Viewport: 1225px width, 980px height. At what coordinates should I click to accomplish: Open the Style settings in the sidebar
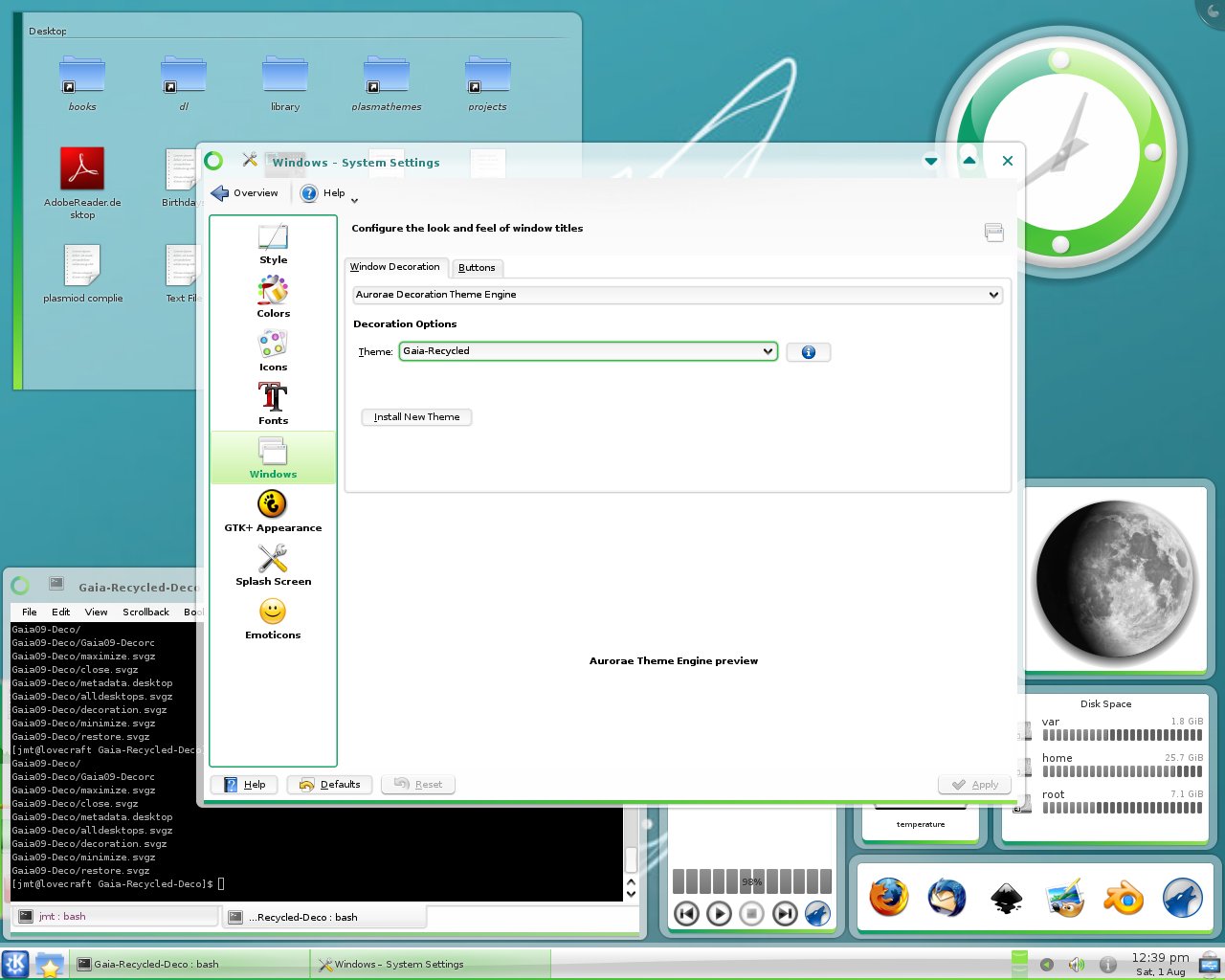click(x=273, y=244)
